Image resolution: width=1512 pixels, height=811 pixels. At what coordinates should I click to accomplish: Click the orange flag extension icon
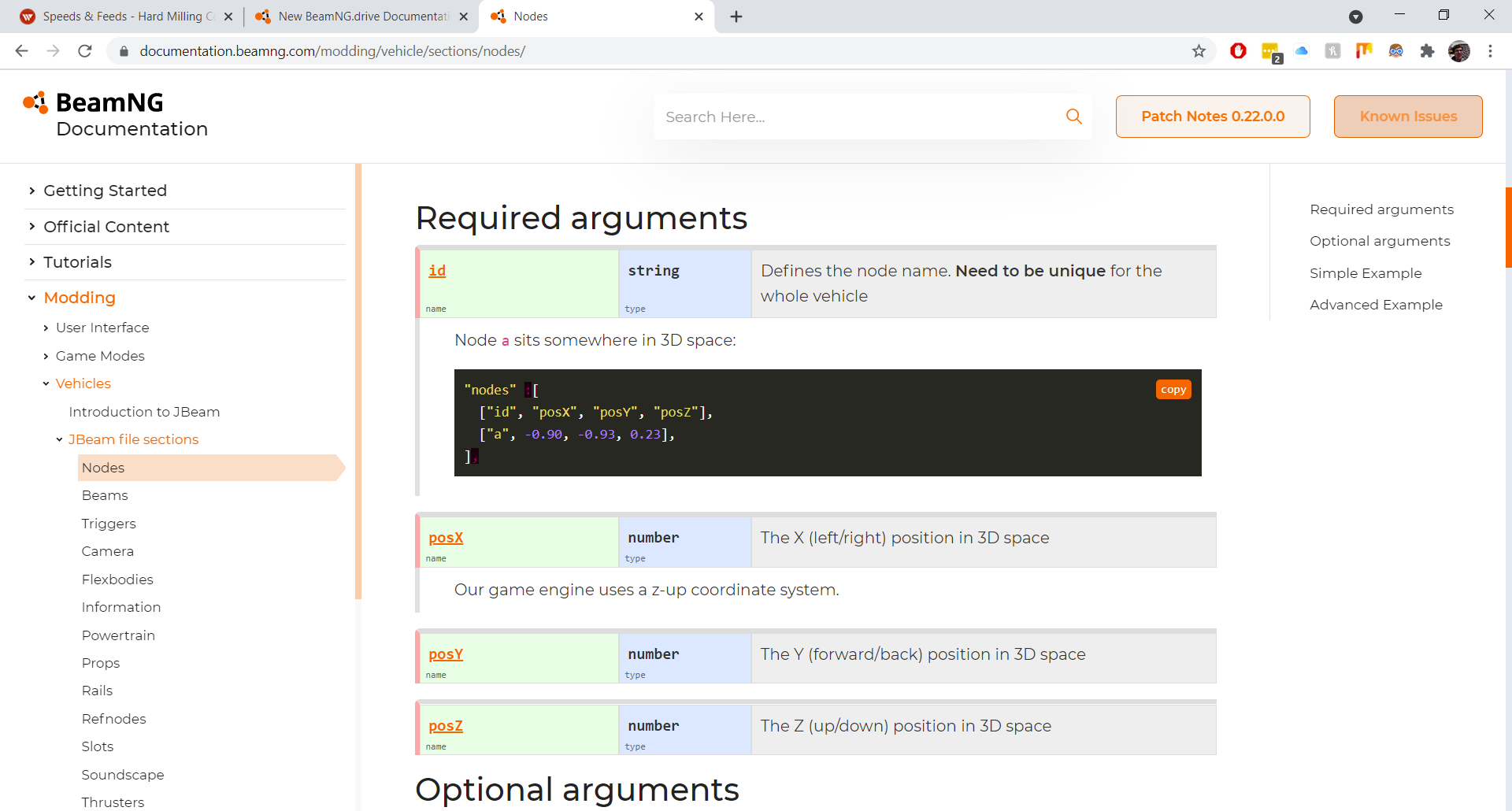click(x=1364, y=51)
